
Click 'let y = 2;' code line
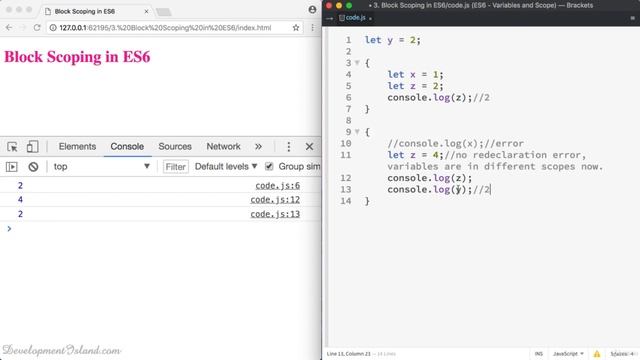pyautogui.click(x=392, y=40)
